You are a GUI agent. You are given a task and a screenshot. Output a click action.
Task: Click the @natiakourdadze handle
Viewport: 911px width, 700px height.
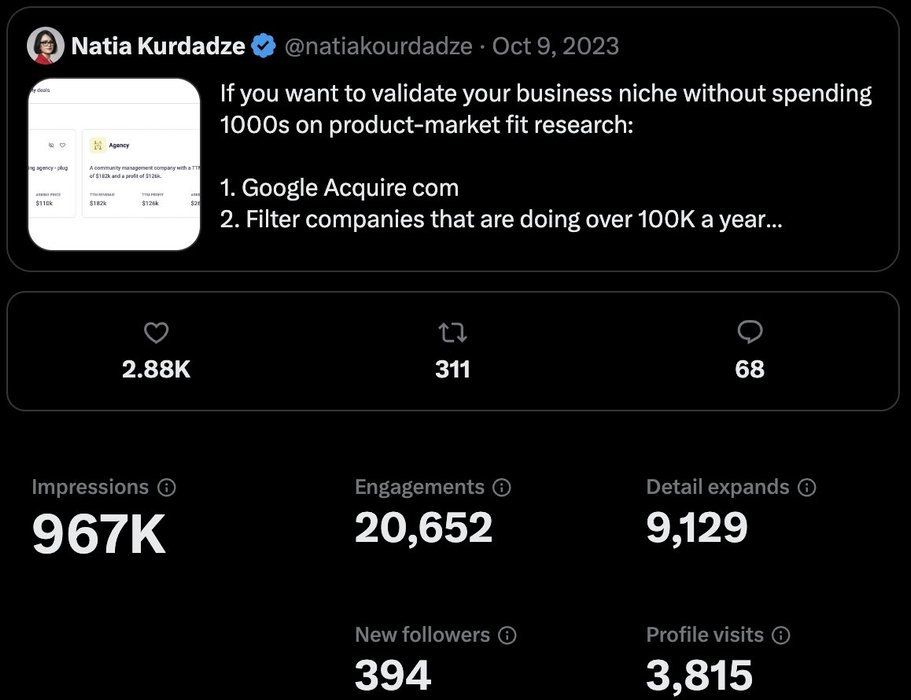click(379, 46)
